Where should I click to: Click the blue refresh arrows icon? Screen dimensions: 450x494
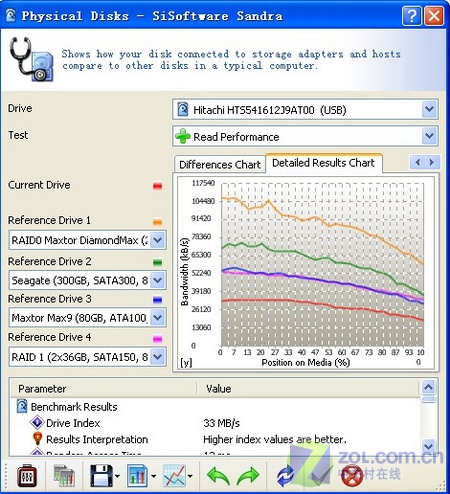pos(286,476)
